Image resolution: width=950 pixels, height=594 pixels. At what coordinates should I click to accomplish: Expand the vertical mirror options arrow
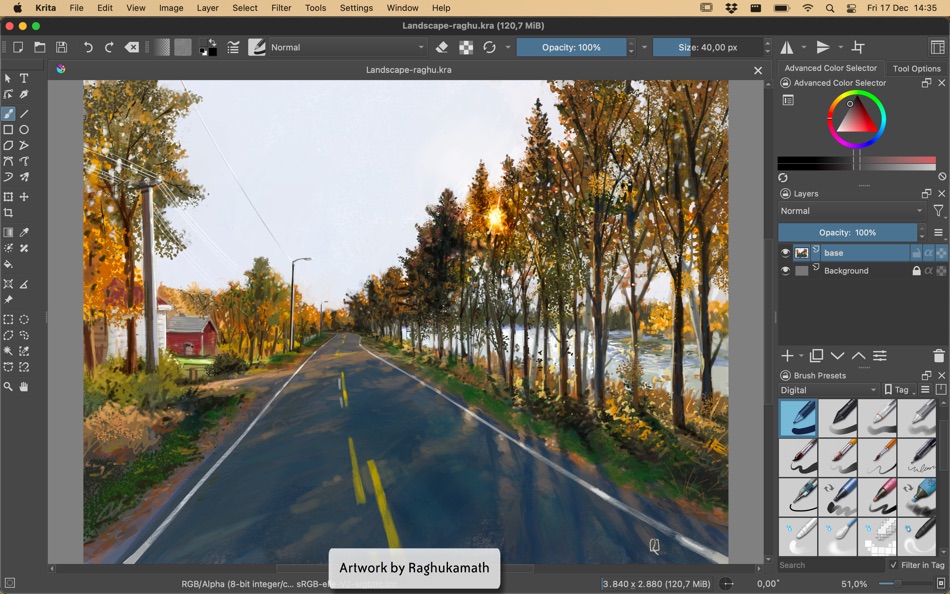click(x=840, y=47)
